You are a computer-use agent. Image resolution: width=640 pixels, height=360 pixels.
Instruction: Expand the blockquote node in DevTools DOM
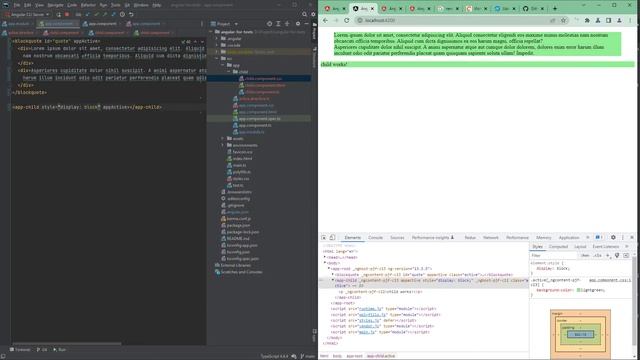tap(333, 275)
